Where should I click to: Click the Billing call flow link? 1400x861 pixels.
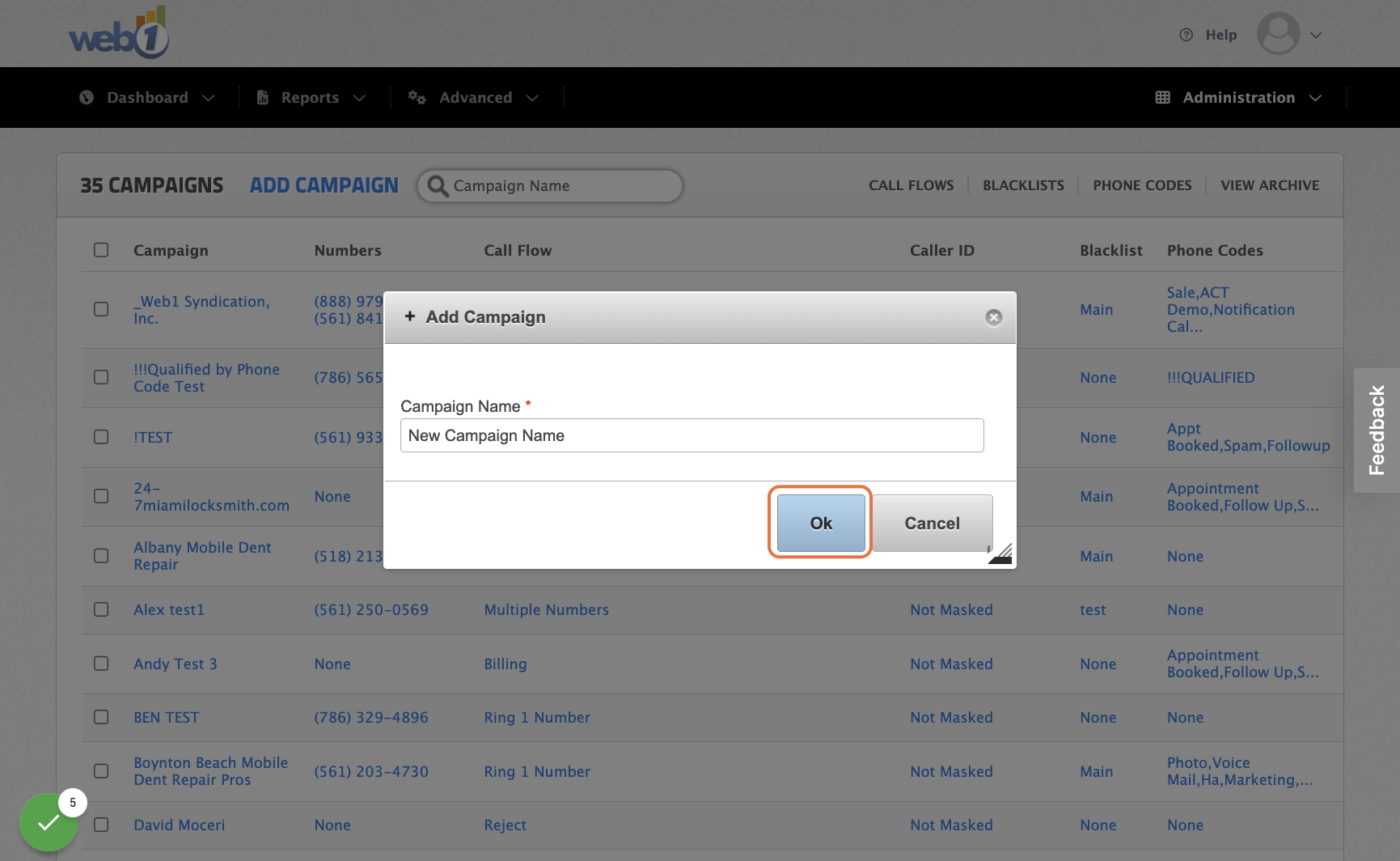coord(505,664)
